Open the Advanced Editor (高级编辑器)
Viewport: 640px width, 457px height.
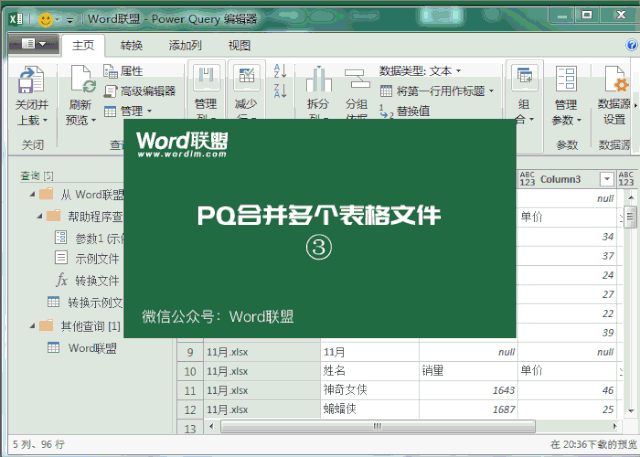(x=140, y=91)
